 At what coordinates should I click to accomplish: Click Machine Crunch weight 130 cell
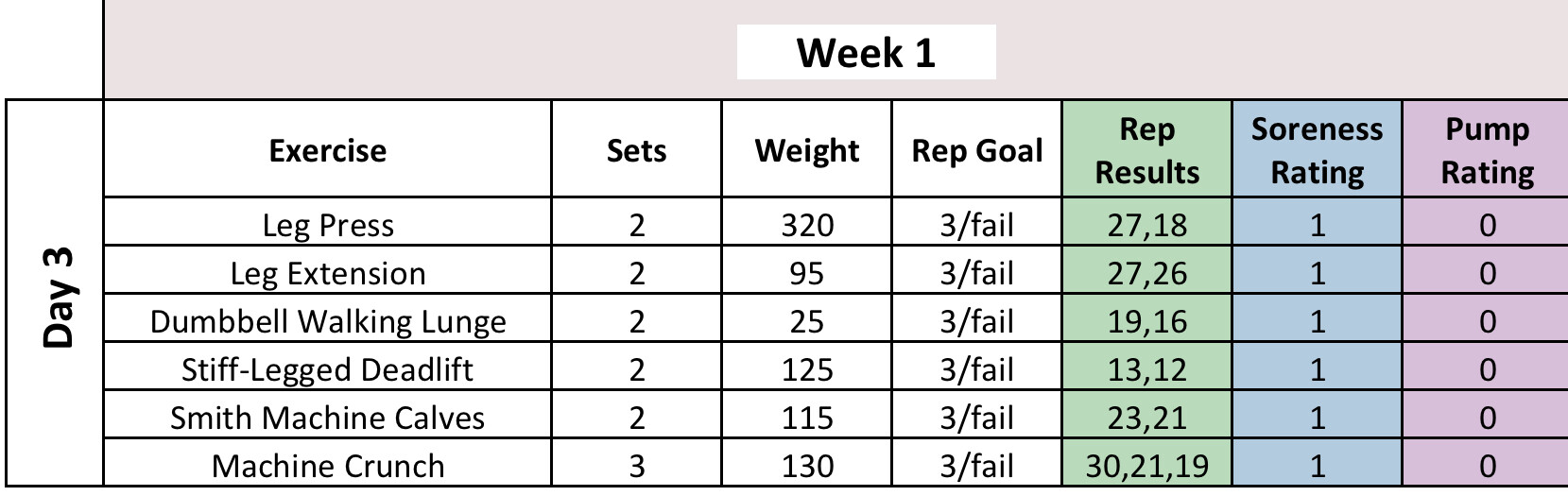[806, 466]
